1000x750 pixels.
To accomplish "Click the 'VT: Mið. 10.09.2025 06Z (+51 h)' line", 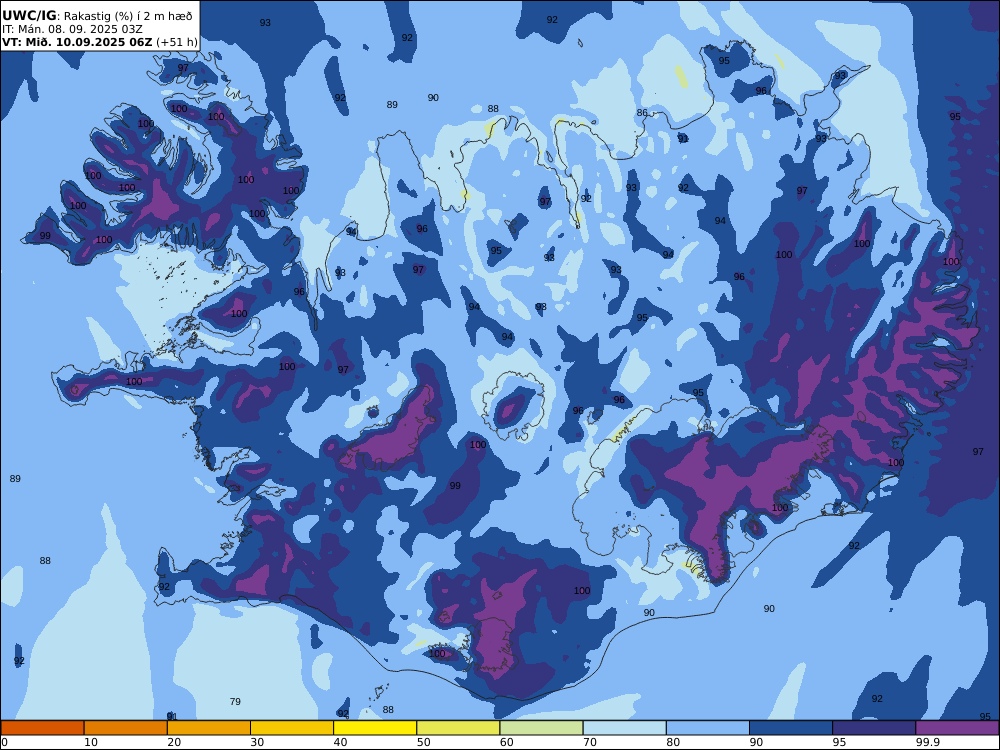I will [x=99, y=42].
